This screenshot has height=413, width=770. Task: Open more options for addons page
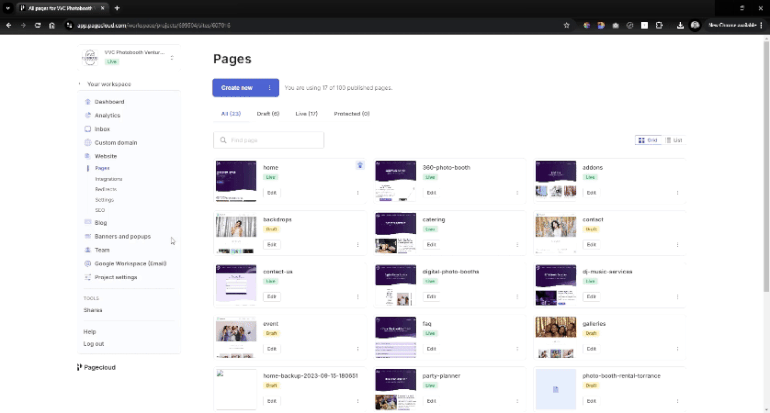click(678, 192)
